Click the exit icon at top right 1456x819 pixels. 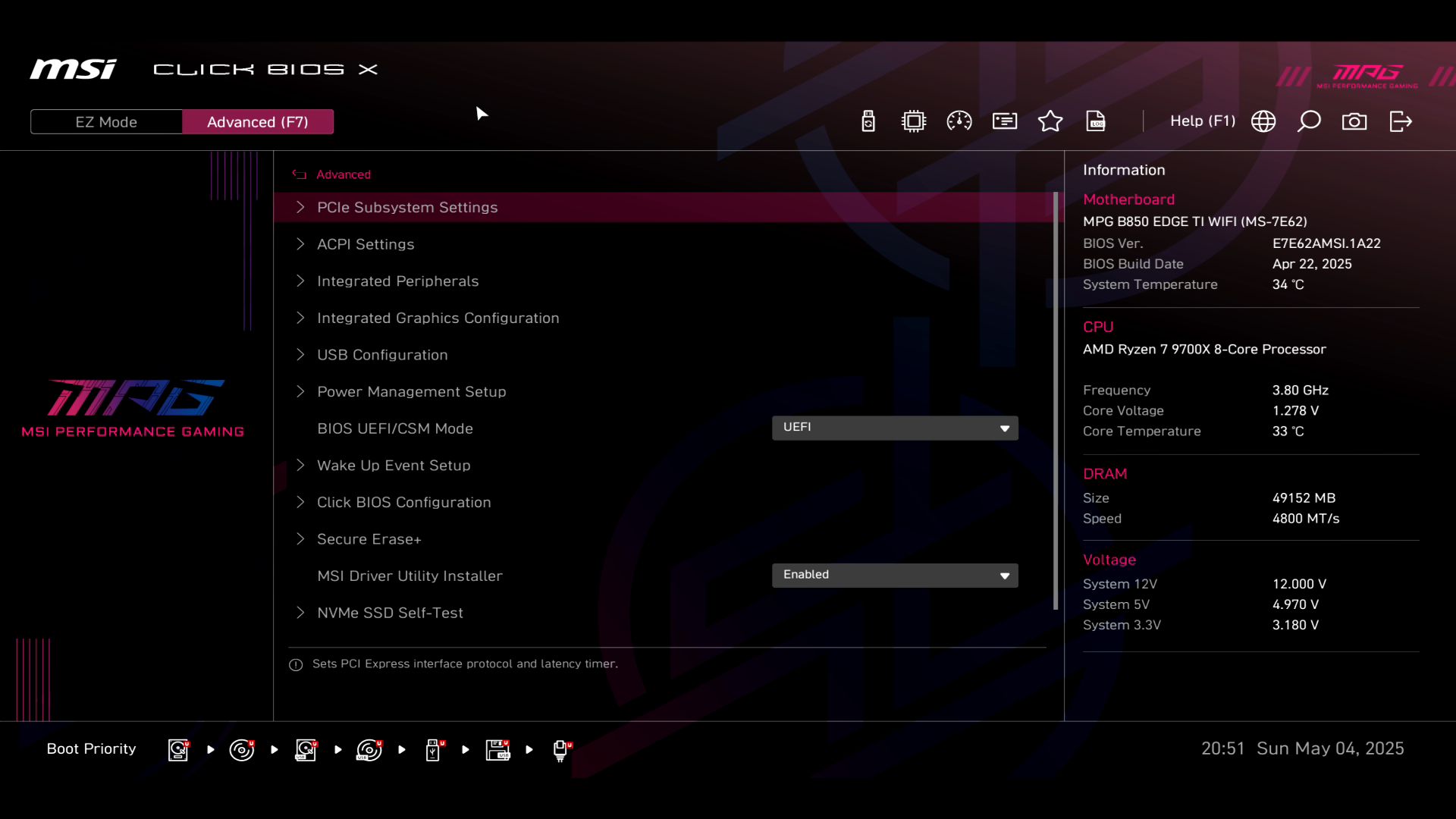pos(1401,121)
